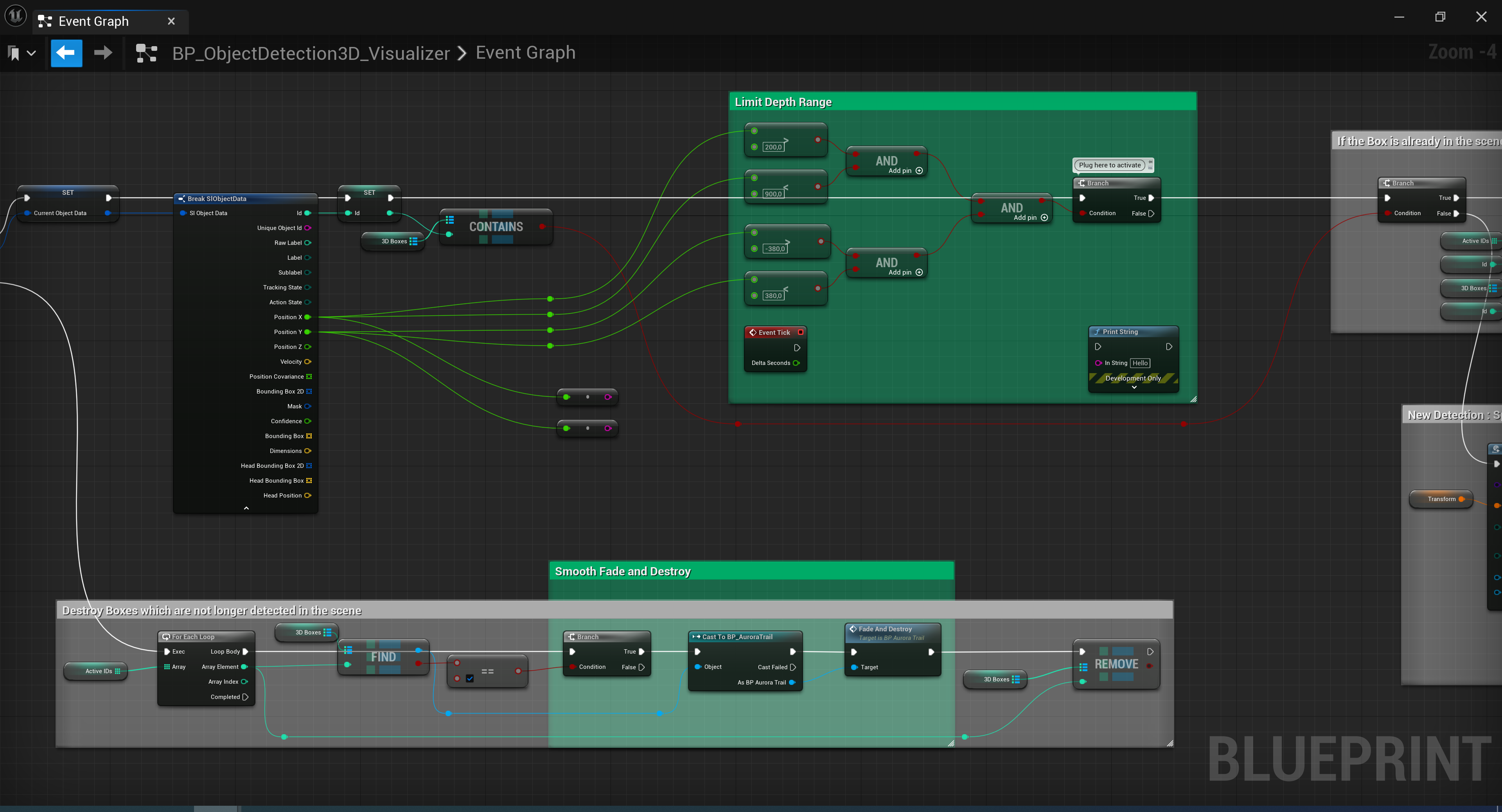Screen dimensions: 1502x812
Task: Click the Array Index output pin
Action: click(244, 681)
